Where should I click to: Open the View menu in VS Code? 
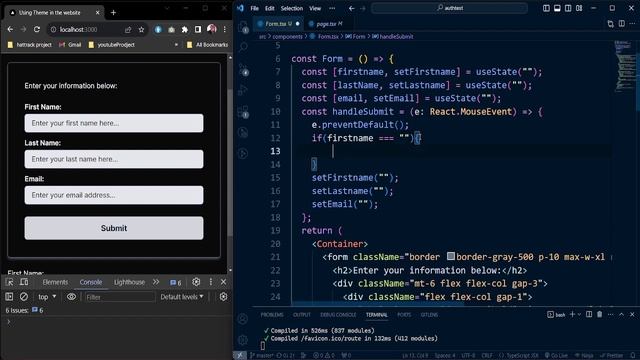click(315, 8)
